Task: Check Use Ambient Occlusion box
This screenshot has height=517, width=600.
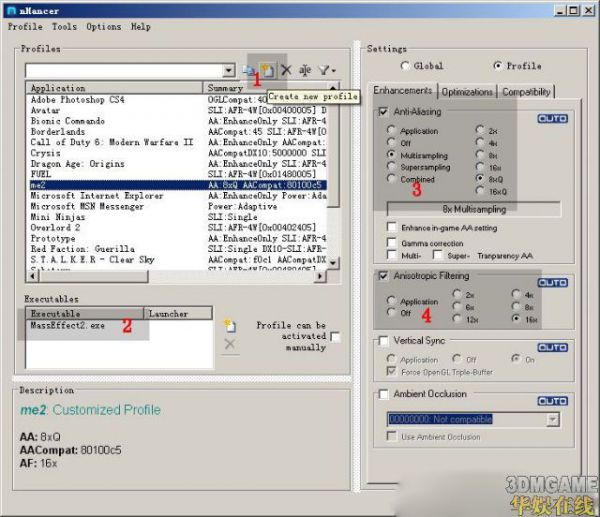Action: click(x=392, y=436)
